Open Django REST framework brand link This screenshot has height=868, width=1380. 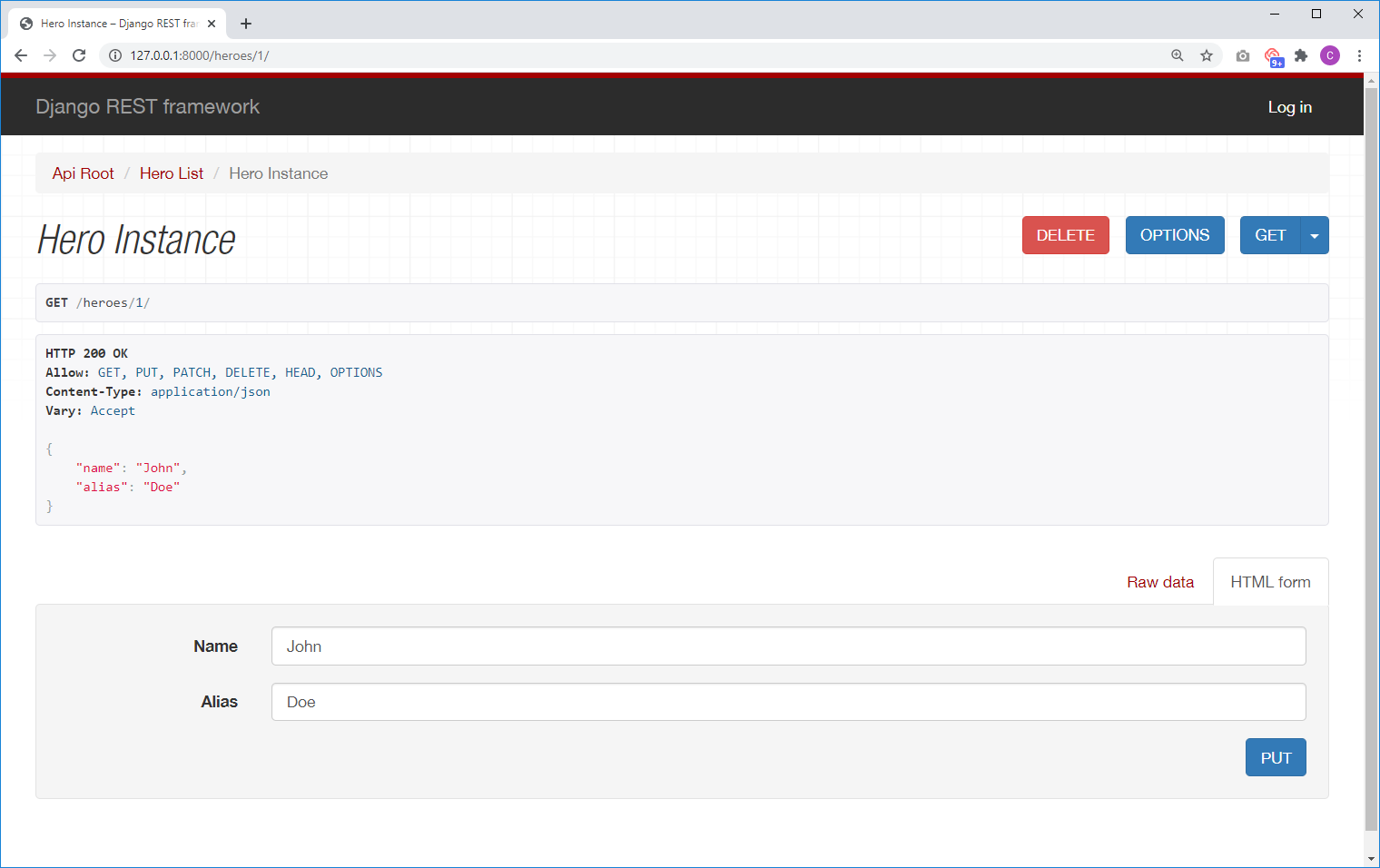click(x=147, y=106)
